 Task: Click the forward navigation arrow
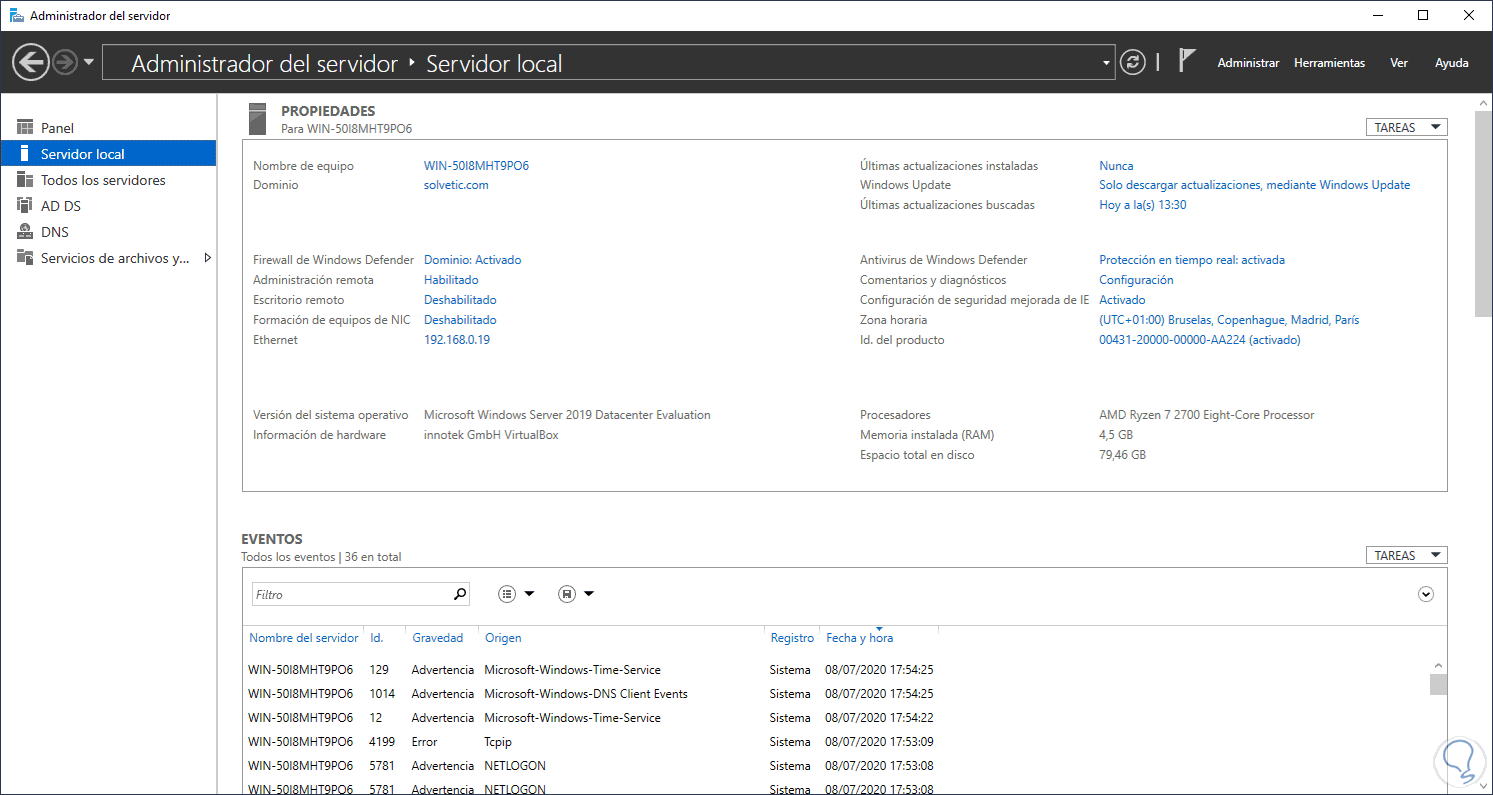(65, 63)
